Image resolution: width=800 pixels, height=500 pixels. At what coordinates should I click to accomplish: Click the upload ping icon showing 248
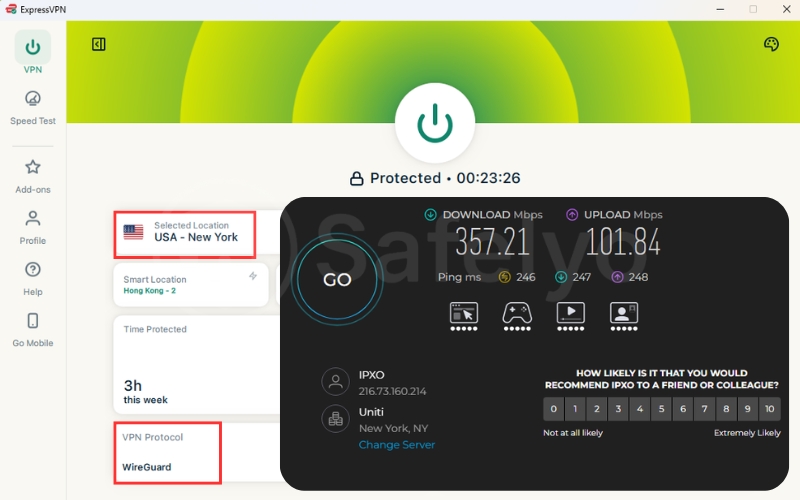(617, 277)
